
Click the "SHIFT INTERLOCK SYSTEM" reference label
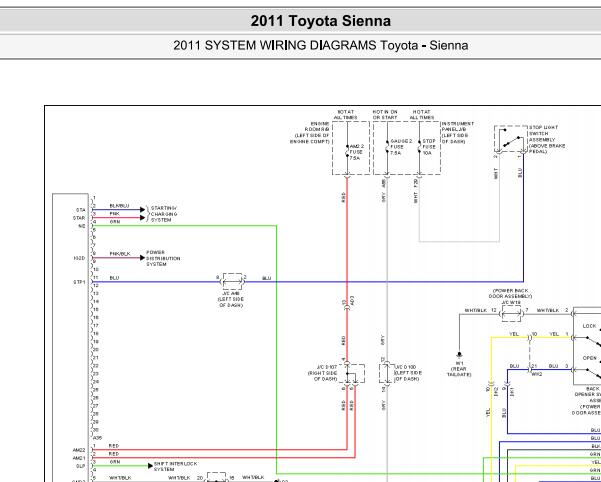[x=176, y=466]
